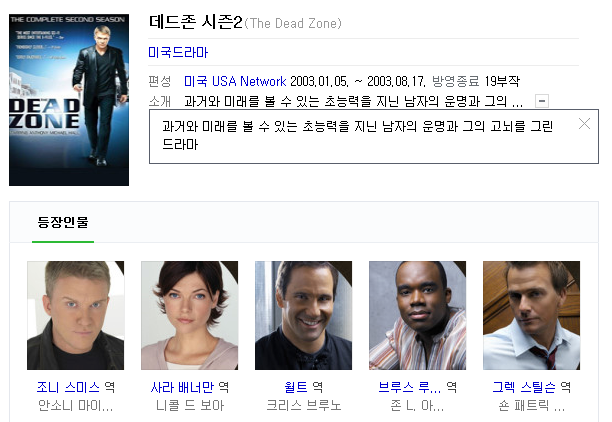The width and height of the screenshot is (612, 422).
Task: Click the 사라 배너만 role link
Action: [182, 387]
